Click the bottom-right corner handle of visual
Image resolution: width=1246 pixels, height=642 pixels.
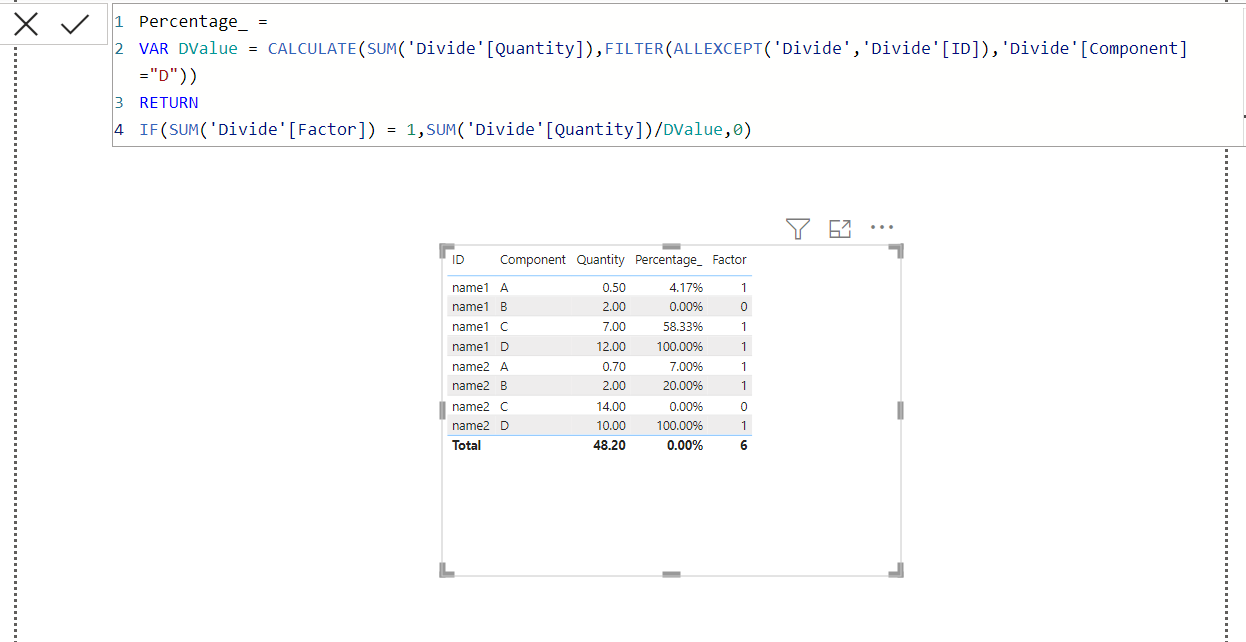(x=897, y=570)
